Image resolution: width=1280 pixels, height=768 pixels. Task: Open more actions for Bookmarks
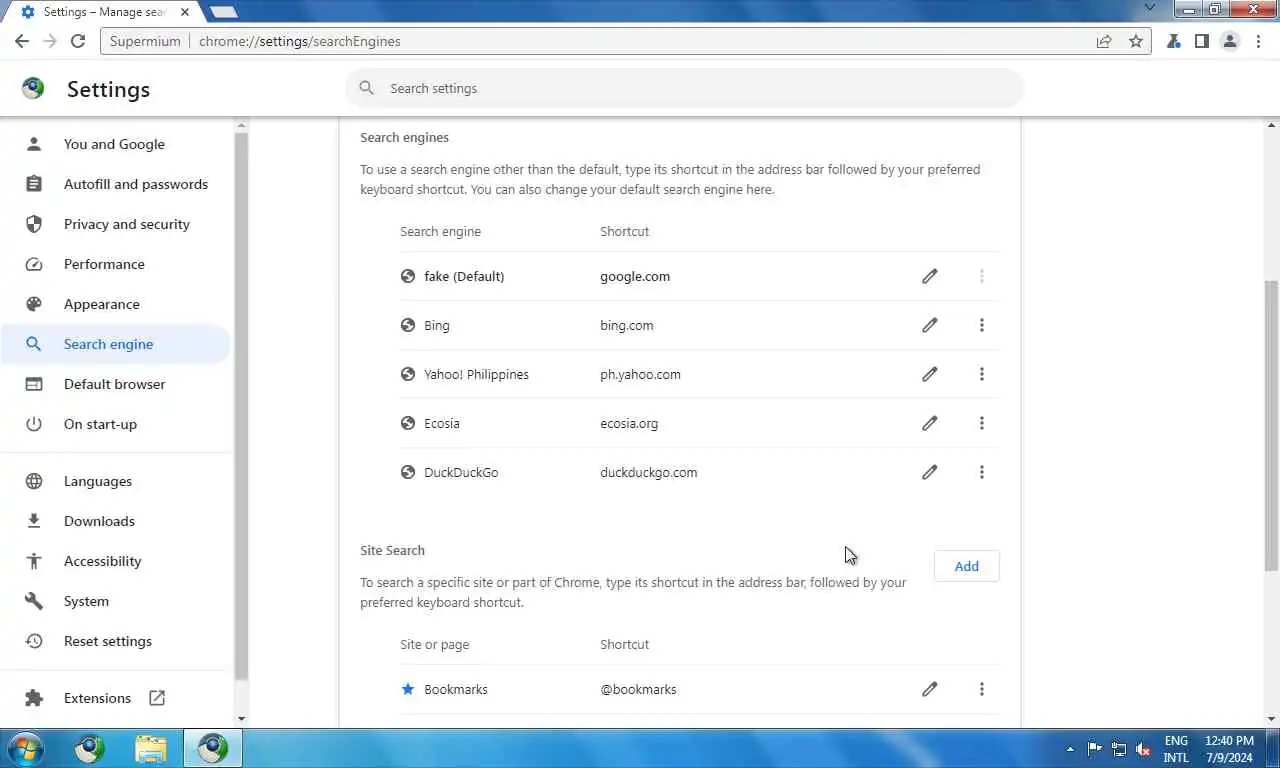tap(982, 689)
